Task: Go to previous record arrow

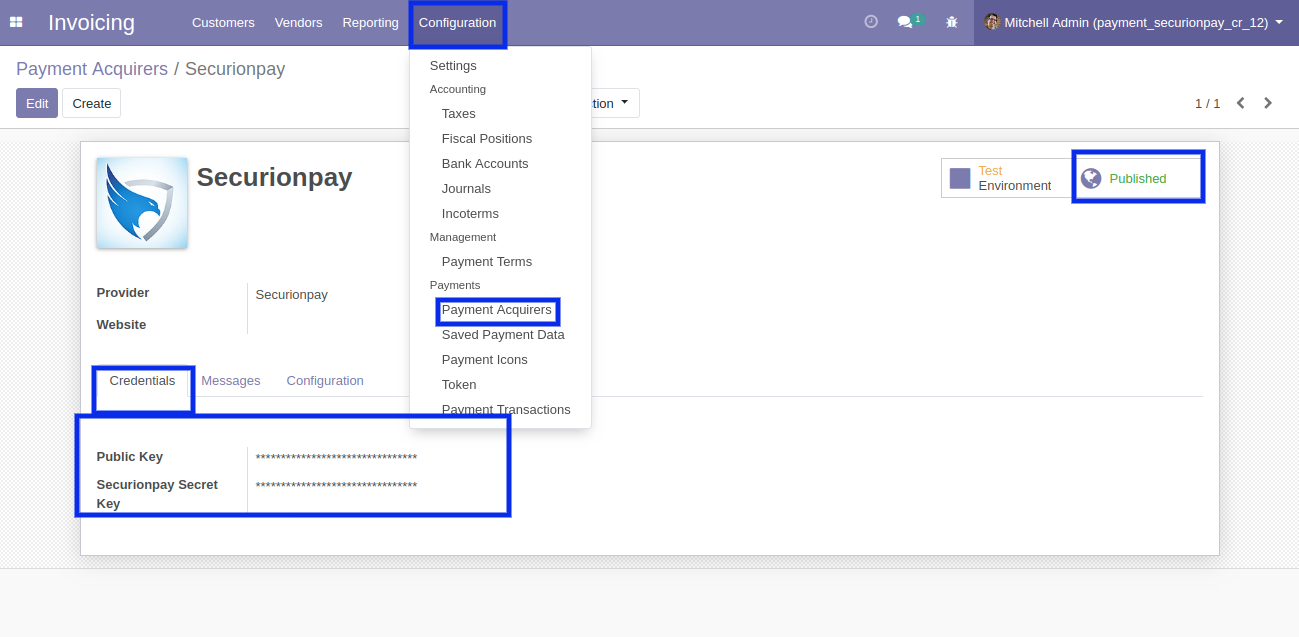Action: tap(1240, 103)
